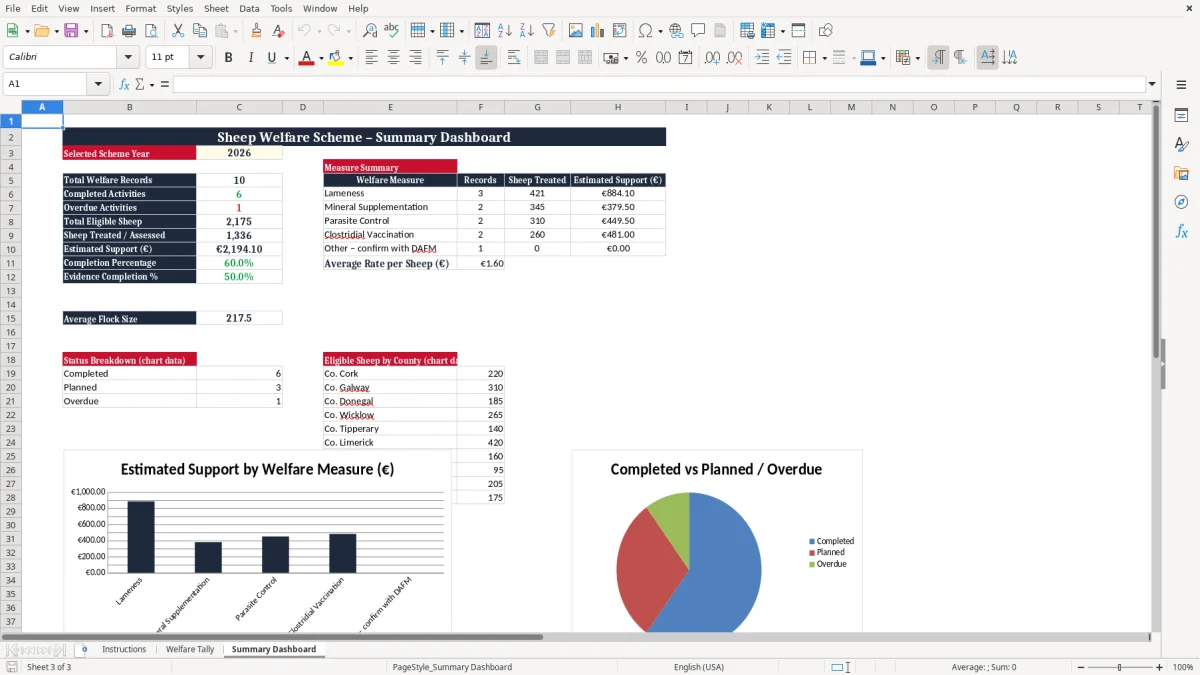Screen dimensions: 1200x675
Task: Toggle Bold formatting
Action: click(228, 58)
